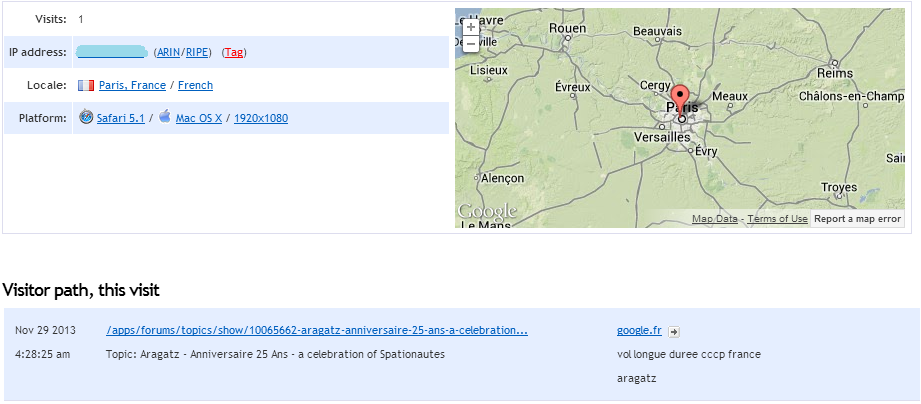Open the ARIN lookup link

coord(168,52)
